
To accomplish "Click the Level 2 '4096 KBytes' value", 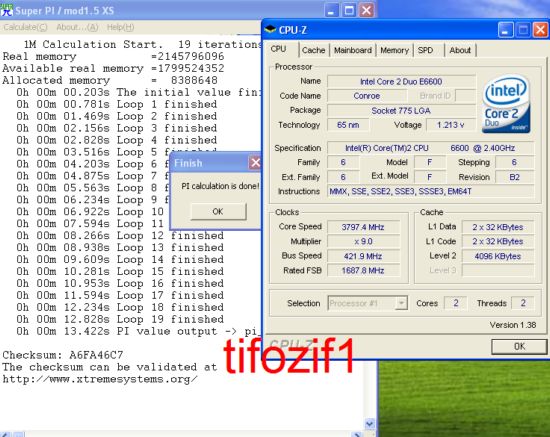I will [498, 256].
